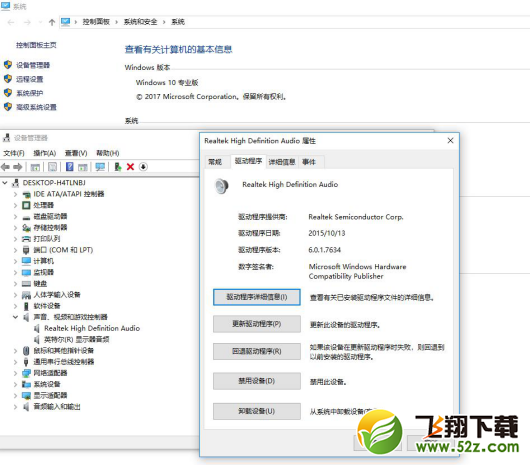The image size is (531, 466).
Task: Expand the IDE ATA/ATAPI controllers node
Action: pos(15,194)
